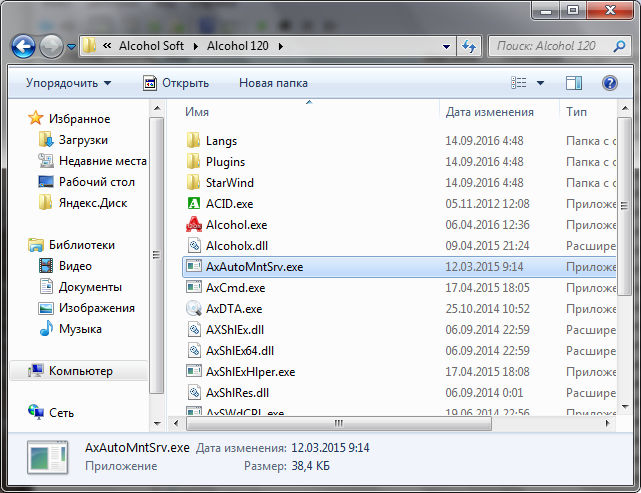Click the date 06.04.2016 12:36
The height and width of the screenshot is (493, 641).
487,224
